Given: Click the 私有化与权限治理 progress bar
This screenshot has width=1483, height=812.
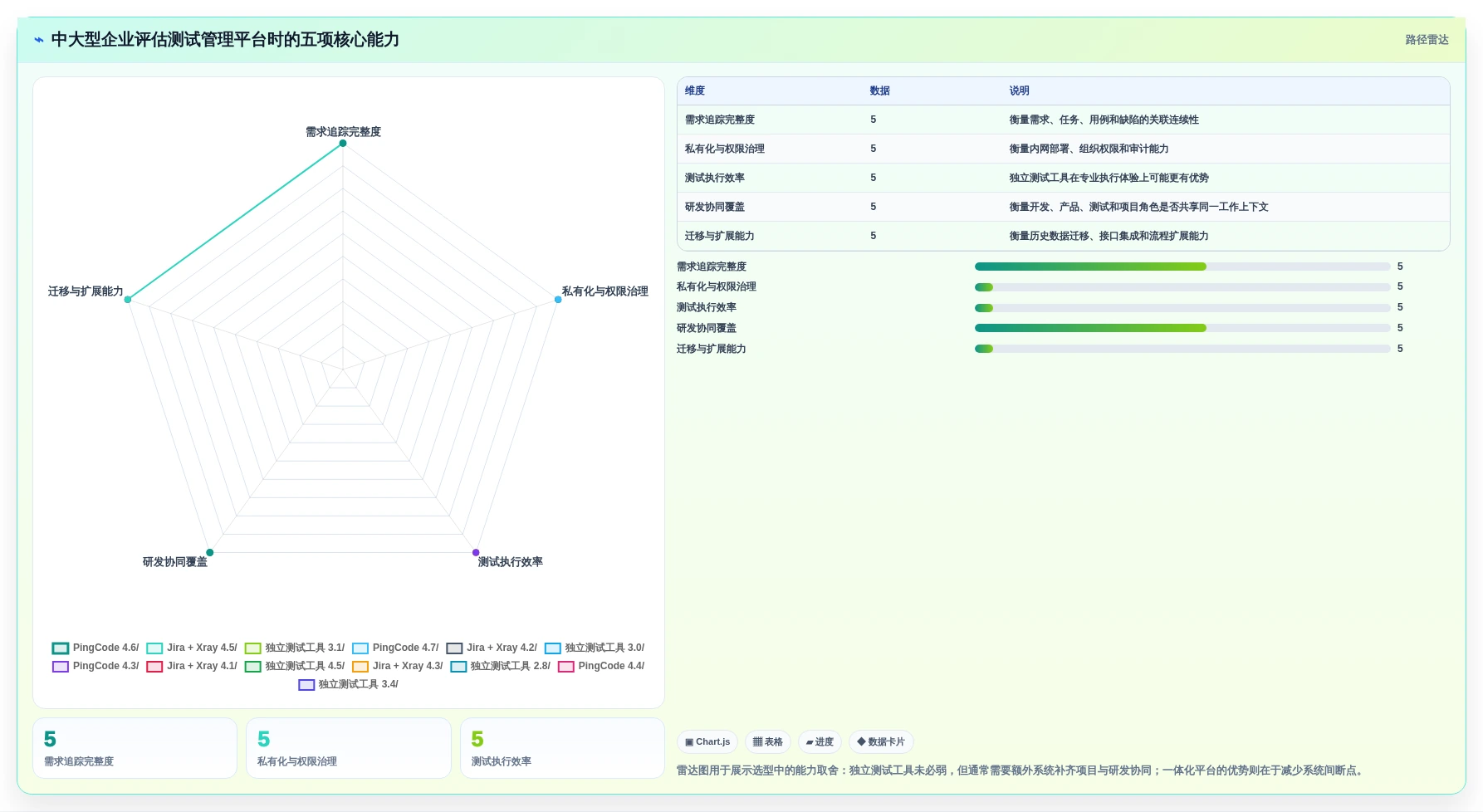Looking at the screenshot, I should tap(1182, 286).
